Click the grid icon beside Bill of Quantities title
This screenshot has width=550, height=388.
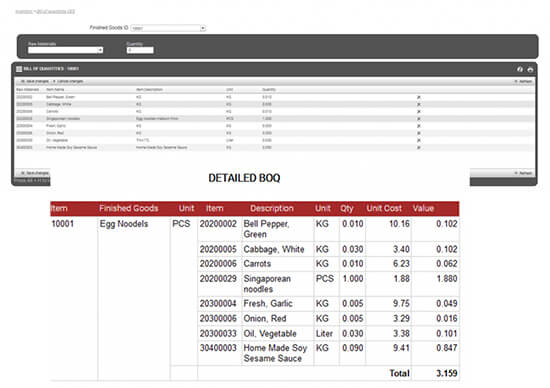click(19, 69)
